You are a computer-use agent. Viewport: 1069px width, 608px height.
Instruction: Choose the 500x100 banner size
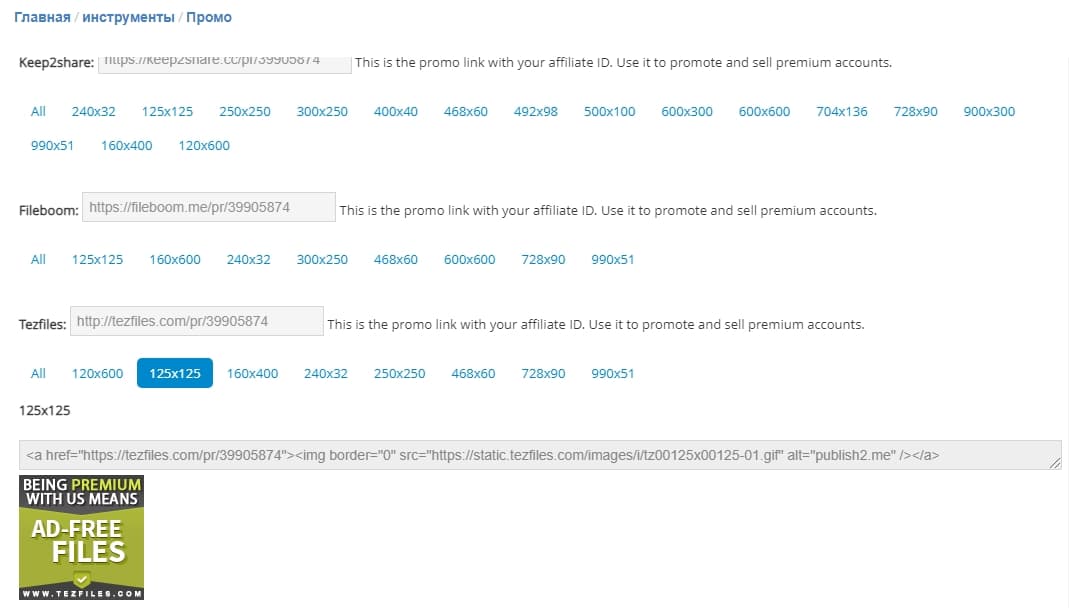(x=609, y=111)
